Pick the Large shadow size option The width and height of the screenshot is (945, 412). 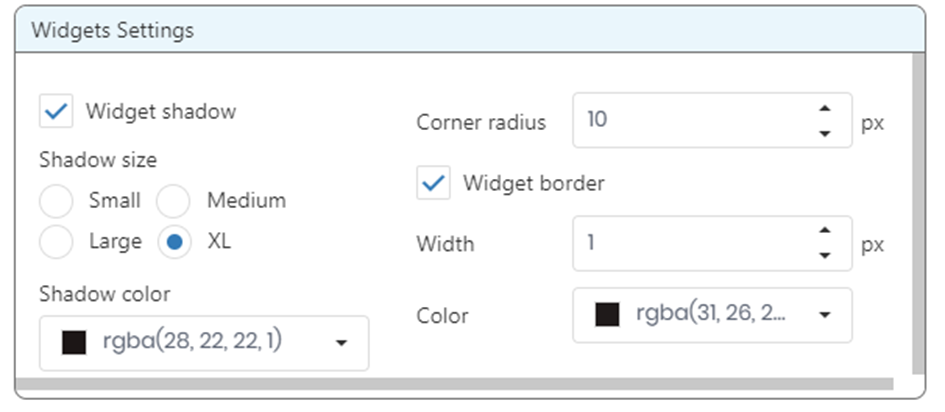click(x=56, y=241)
